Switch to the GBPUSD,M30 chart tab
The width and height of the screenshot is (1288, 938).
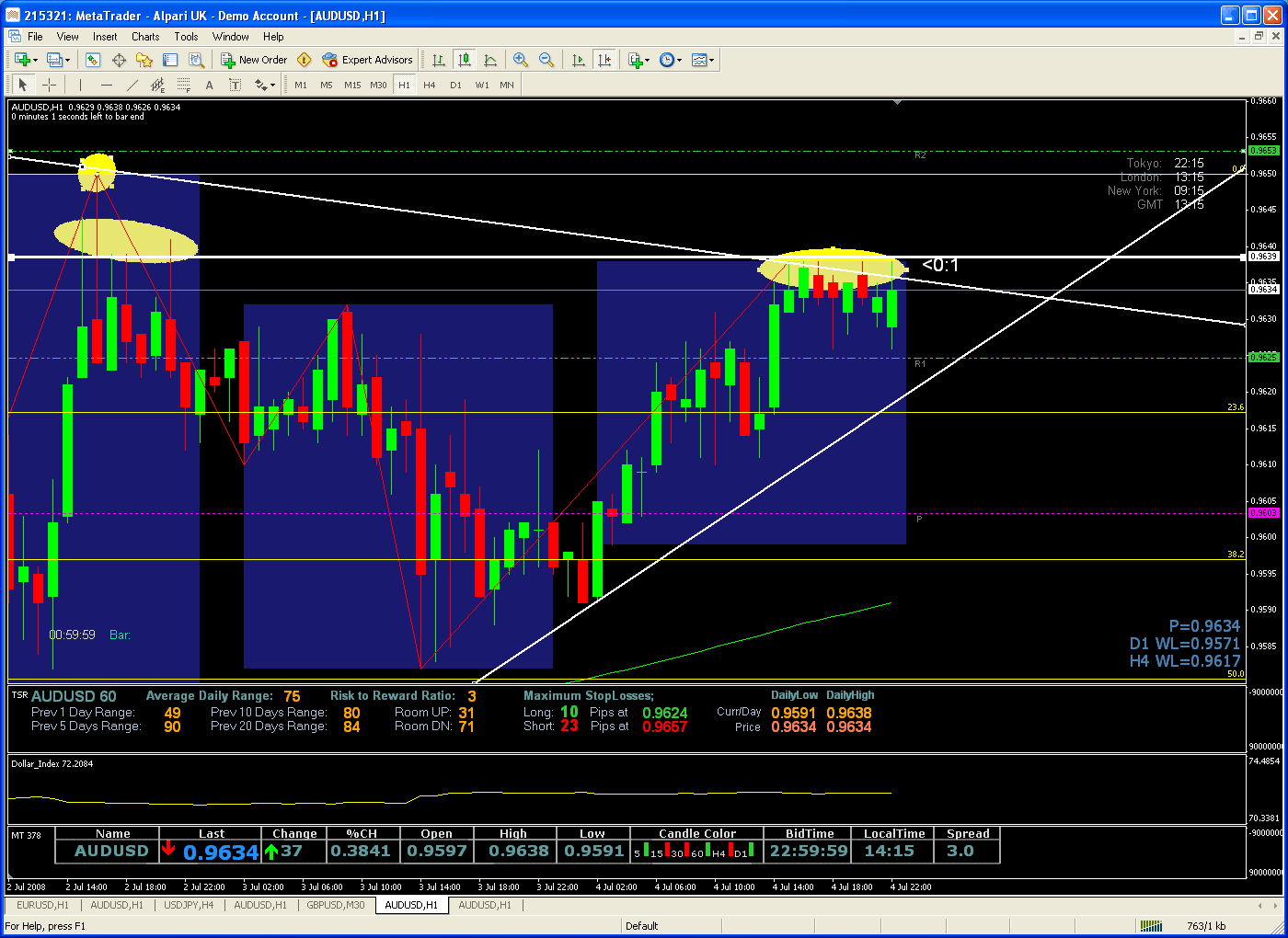pos(336,905)
